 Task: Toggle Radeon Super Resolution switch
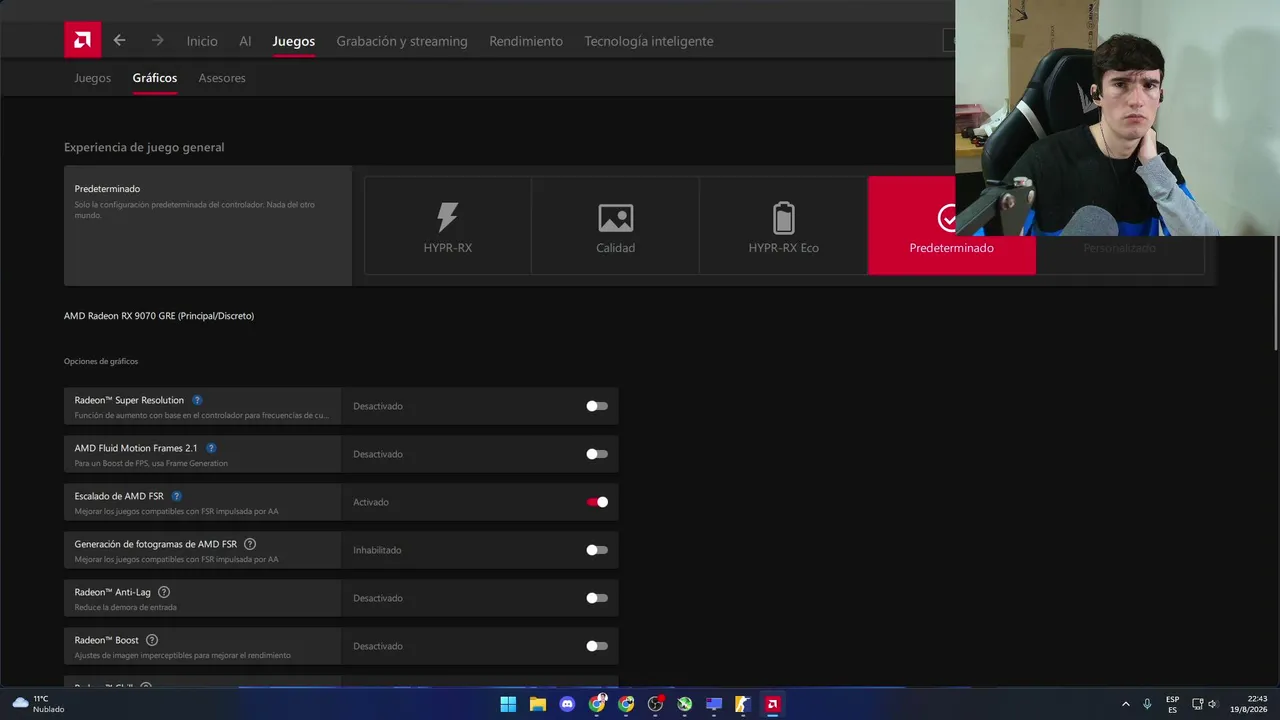point(597,406)
